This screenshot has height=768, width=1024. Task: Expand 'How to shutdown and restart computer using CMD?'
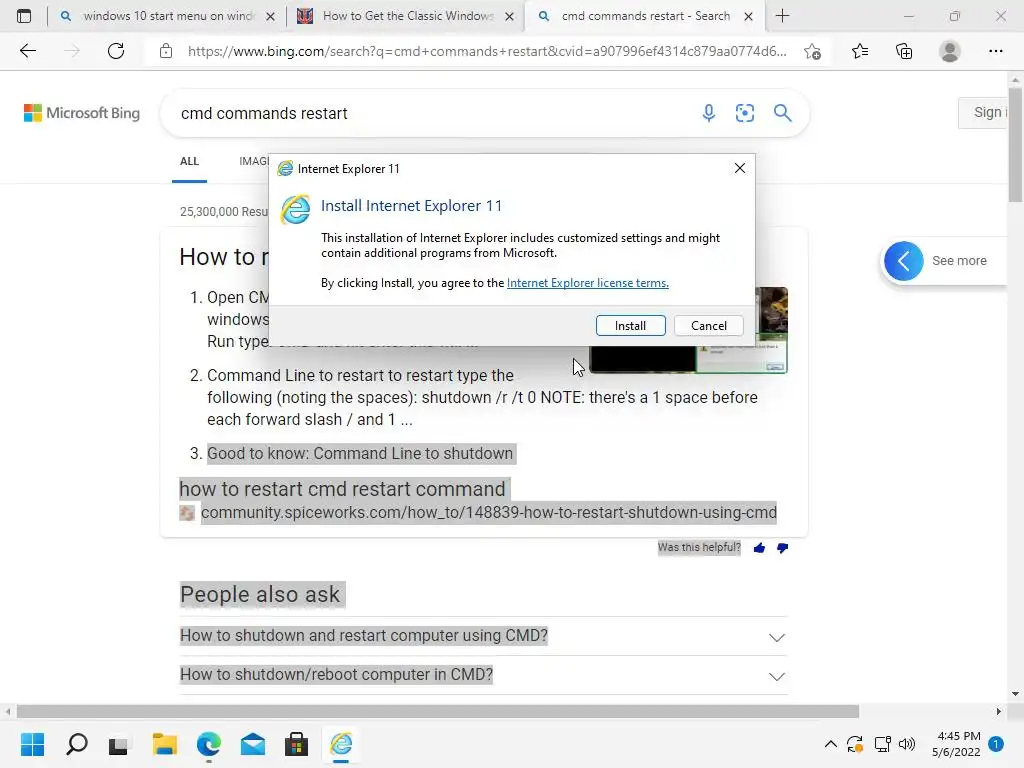[483, 636]
